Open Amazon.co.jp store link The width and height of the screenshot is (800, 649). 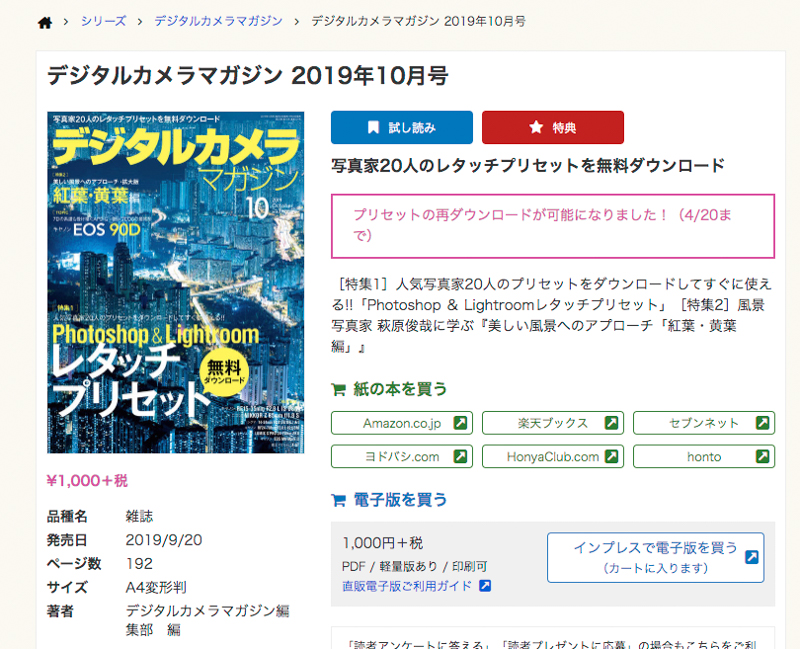coord(402,423)
